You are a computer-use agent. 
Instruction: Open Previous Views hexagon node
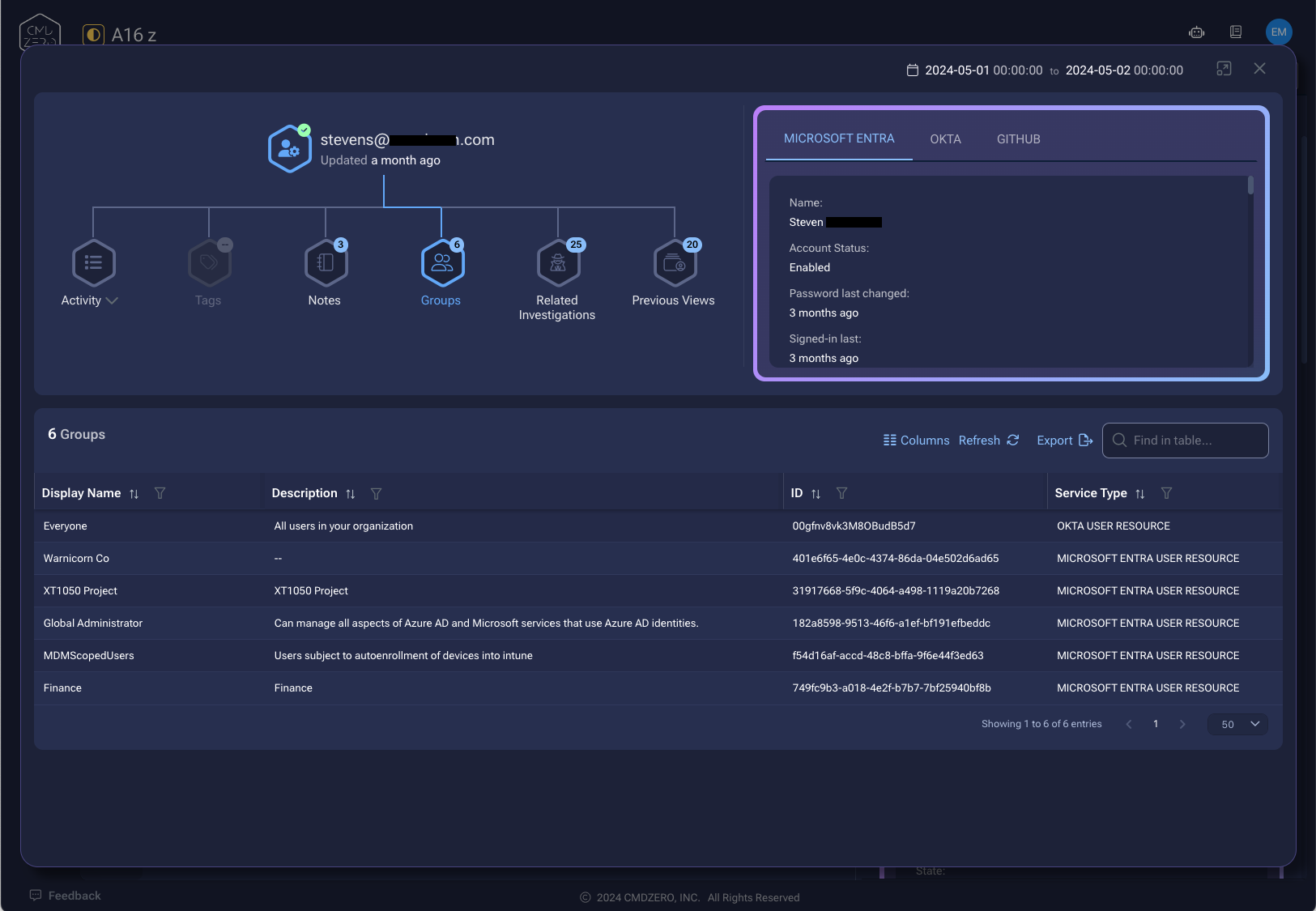(x=675, y=262)
